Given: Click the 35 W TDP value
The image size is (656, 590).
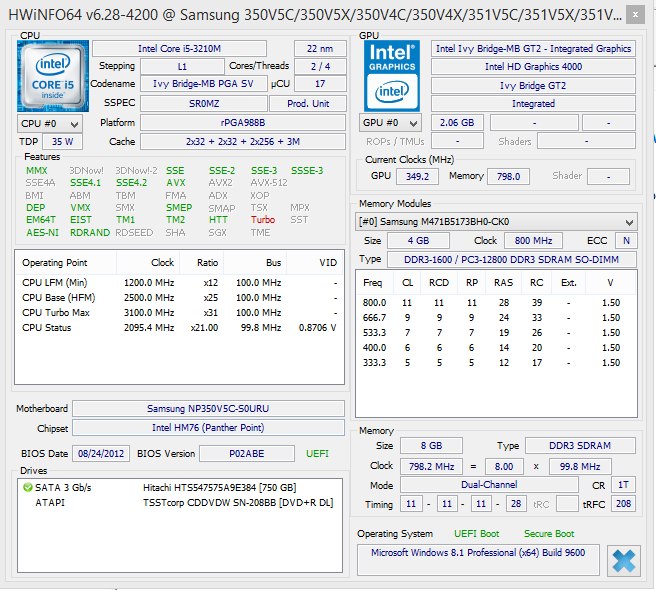Looking at the screenshot, I should [62, 141].
